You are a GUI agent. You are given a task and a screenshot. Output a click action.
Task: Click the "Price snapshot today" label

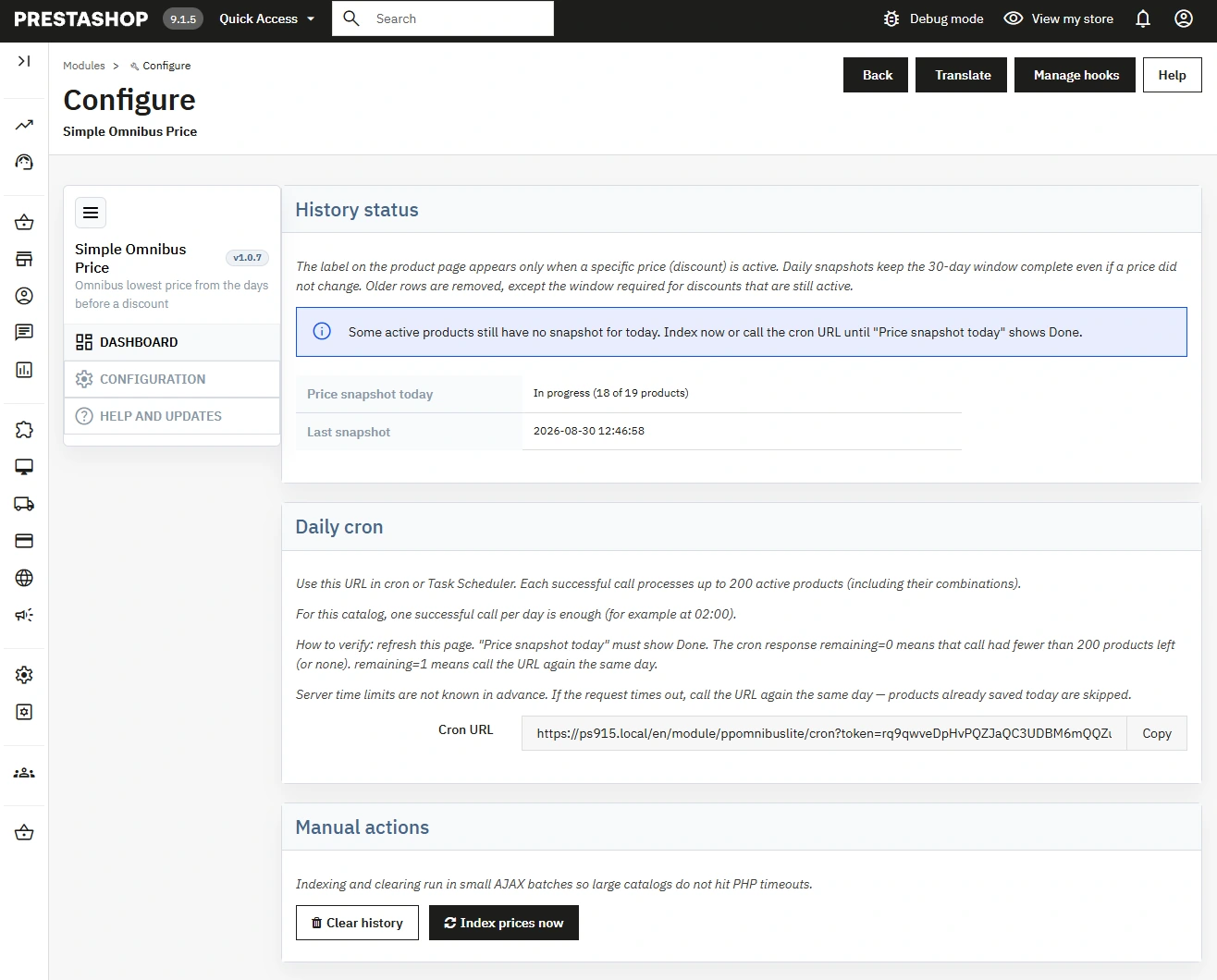click(x=370, y=394)
